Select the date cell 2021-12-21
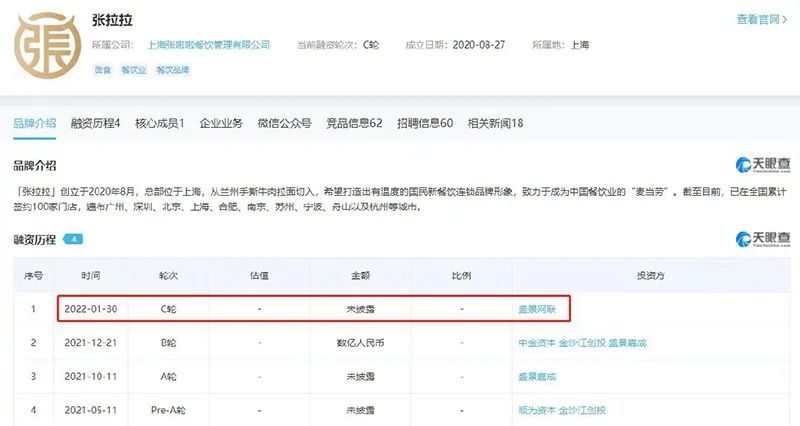The width and height of the screenshot is (800, 426). (x=90, y=343)
